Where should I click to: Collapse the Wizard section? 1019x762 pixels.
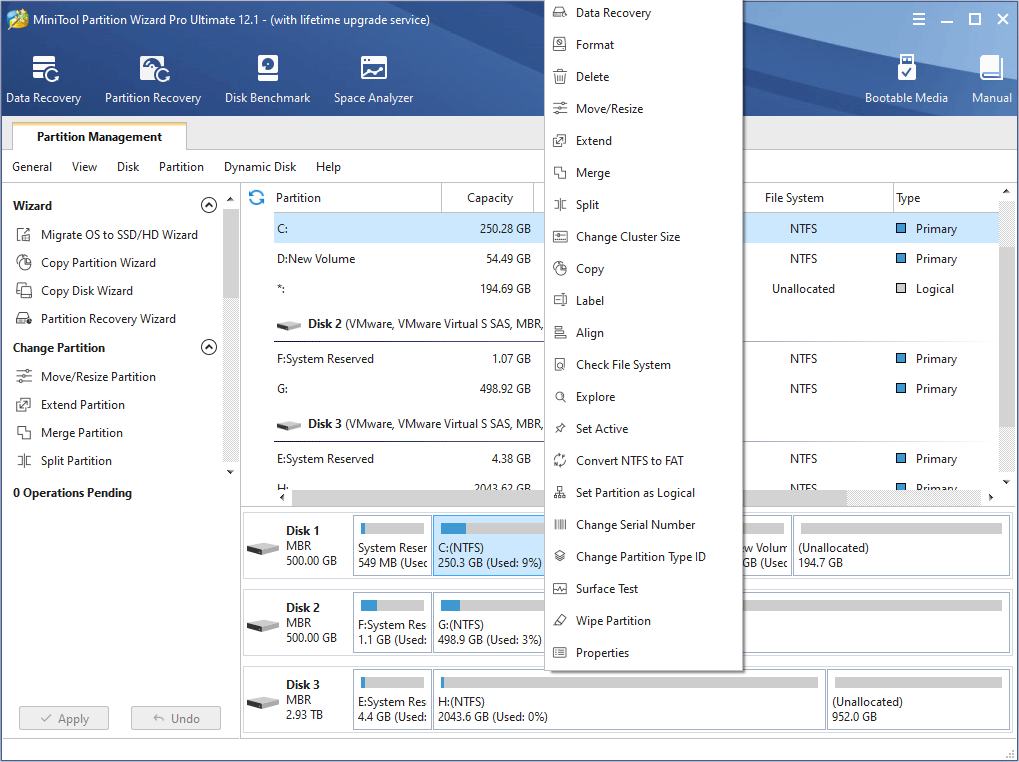(209, 204)
